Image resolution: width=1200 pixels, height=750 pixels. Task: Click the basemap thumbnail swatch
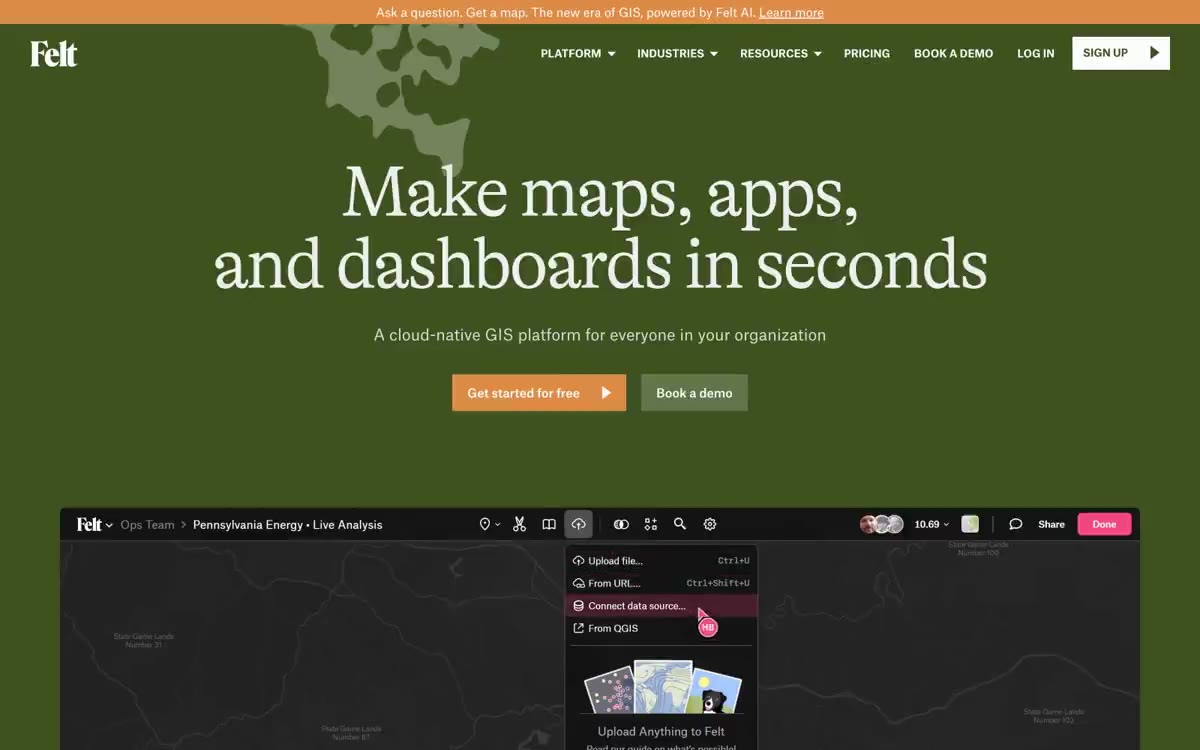click(x=970, y=524)
